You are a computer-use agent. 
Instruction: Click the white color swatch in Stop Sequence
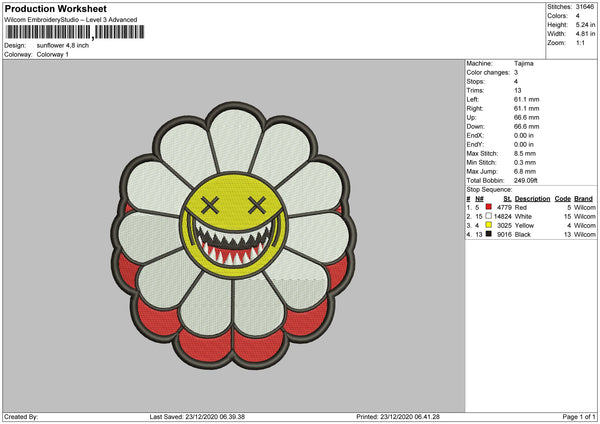(489, 216)
